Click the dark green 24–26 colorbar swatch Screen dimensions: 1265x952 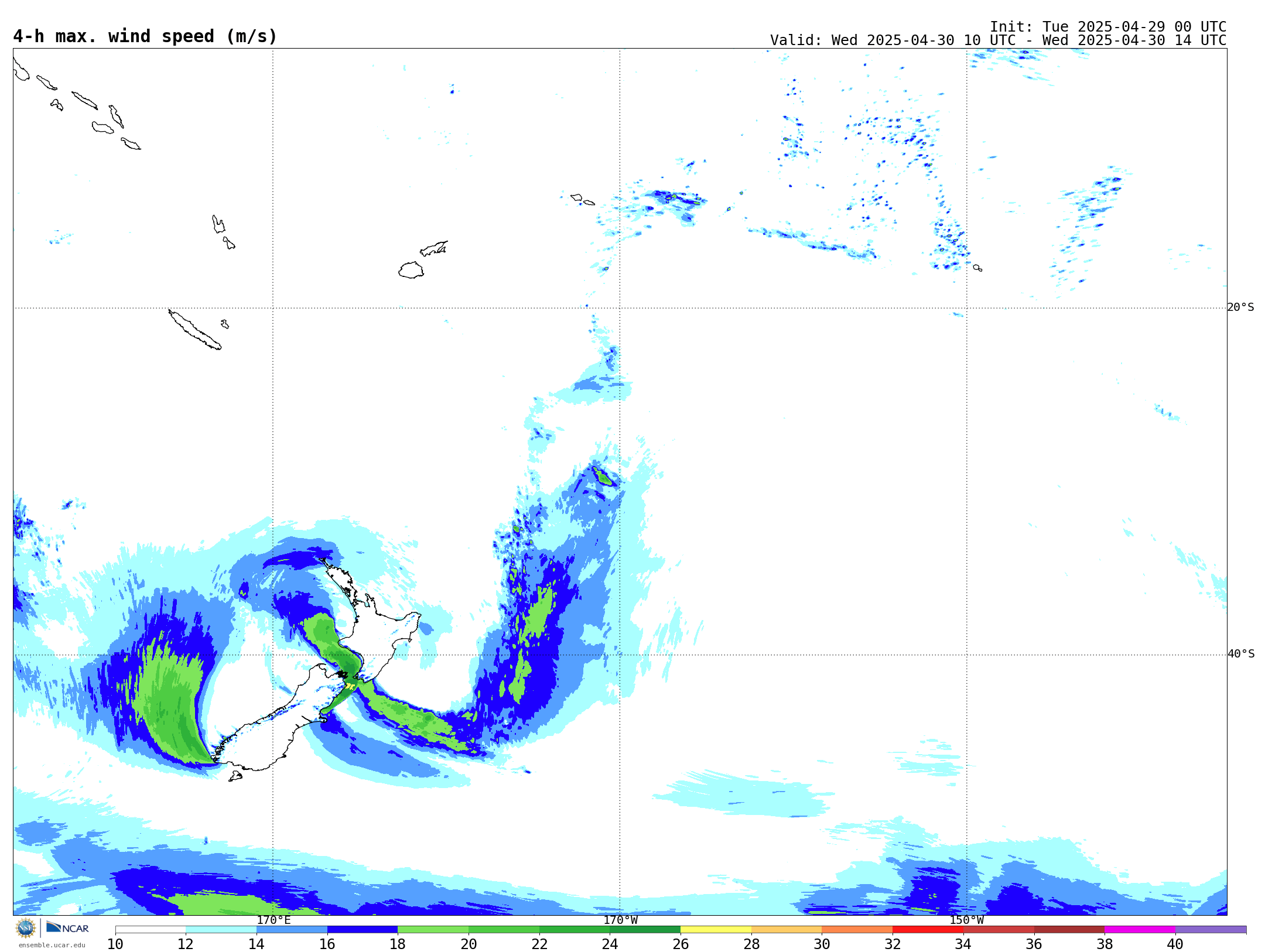point(645,930)
